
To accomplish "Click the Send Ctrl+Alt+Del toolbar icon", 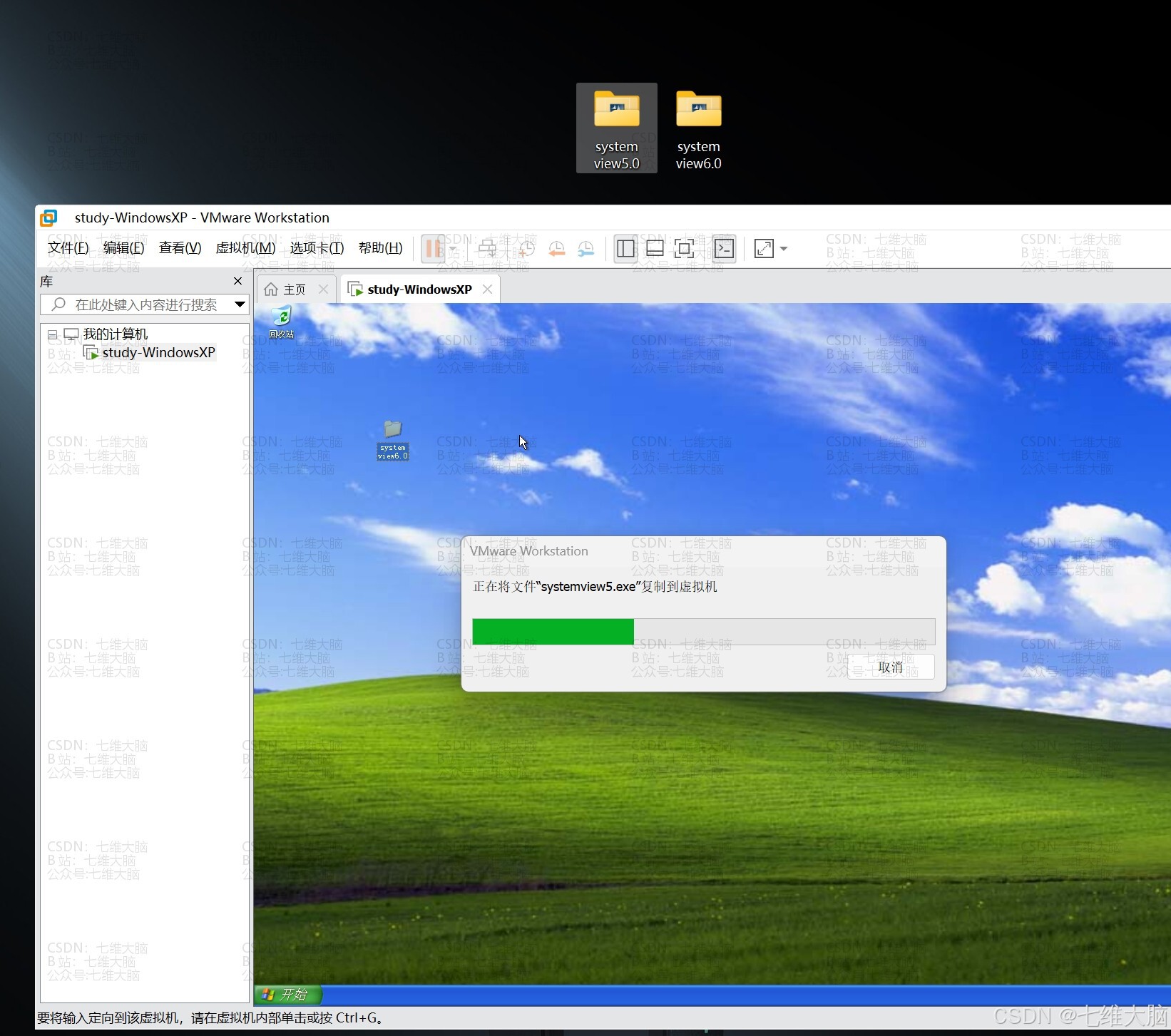I will tap(488, 249).
